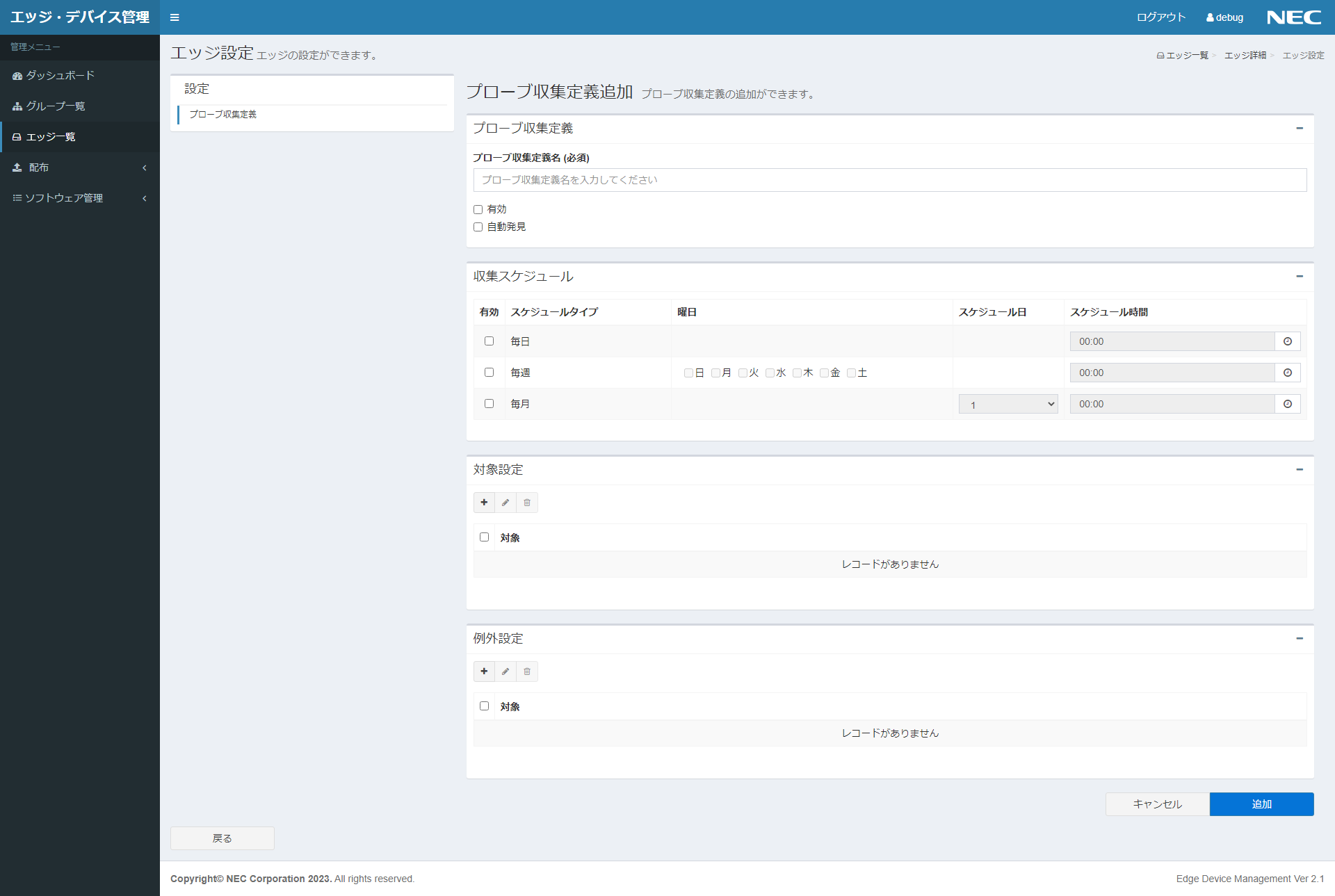
Task: Open clock picker for 毎日 schedule time
Action: [1287, 341]
